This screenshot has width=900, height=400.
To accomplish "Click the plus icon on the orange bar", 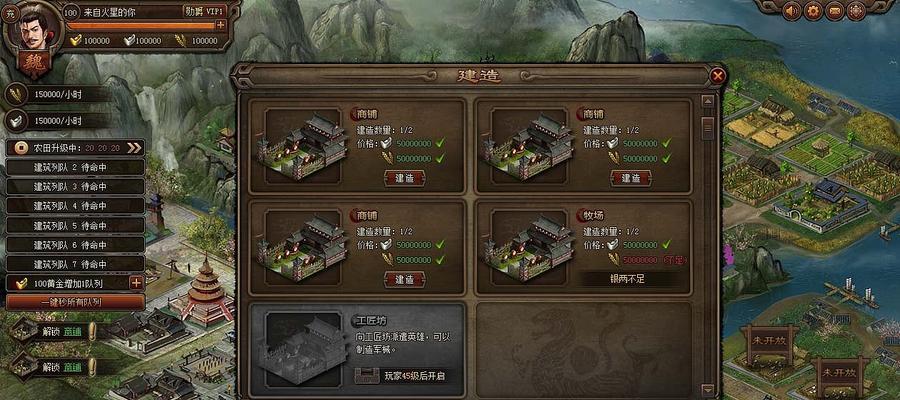I will [x=220, y=25].
